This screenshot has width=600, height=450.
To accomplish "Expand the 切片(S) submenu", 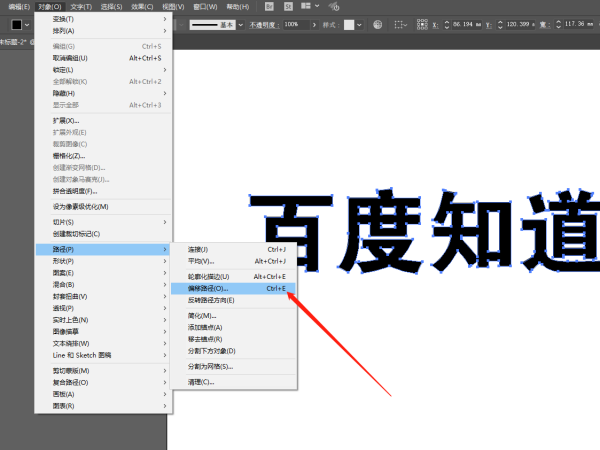I will click(x=103, y=222).
